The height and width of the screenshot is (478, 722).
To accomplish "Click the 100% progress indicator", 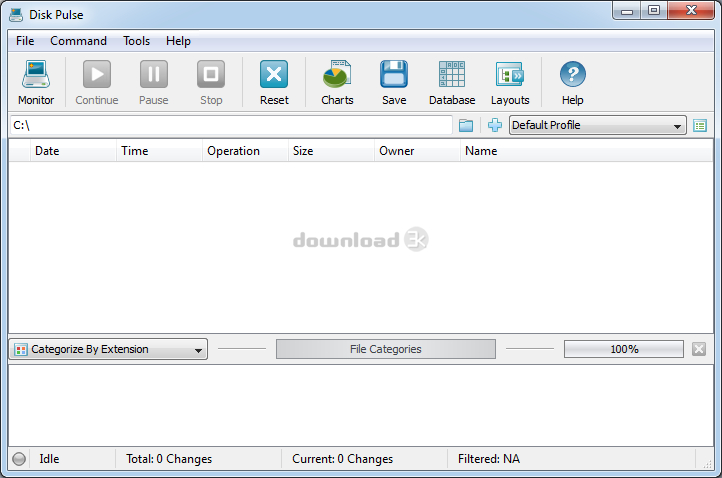I will pos(624,349).
